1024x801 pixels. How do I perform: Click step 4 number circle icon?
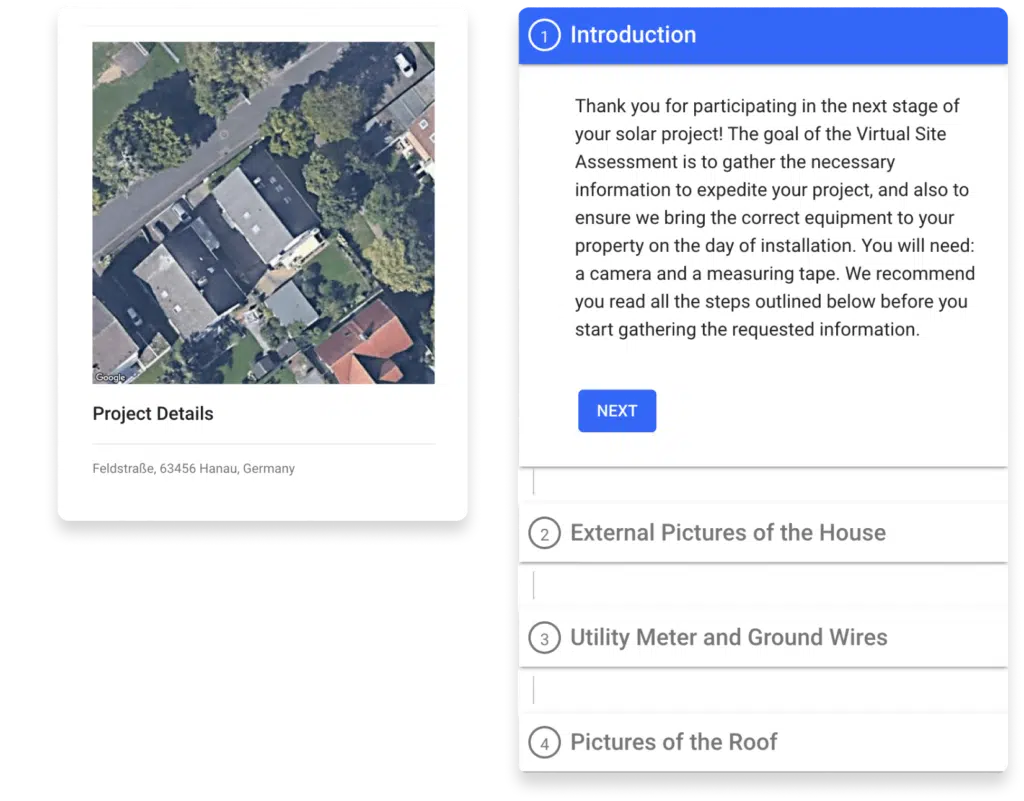click(544, 742)
